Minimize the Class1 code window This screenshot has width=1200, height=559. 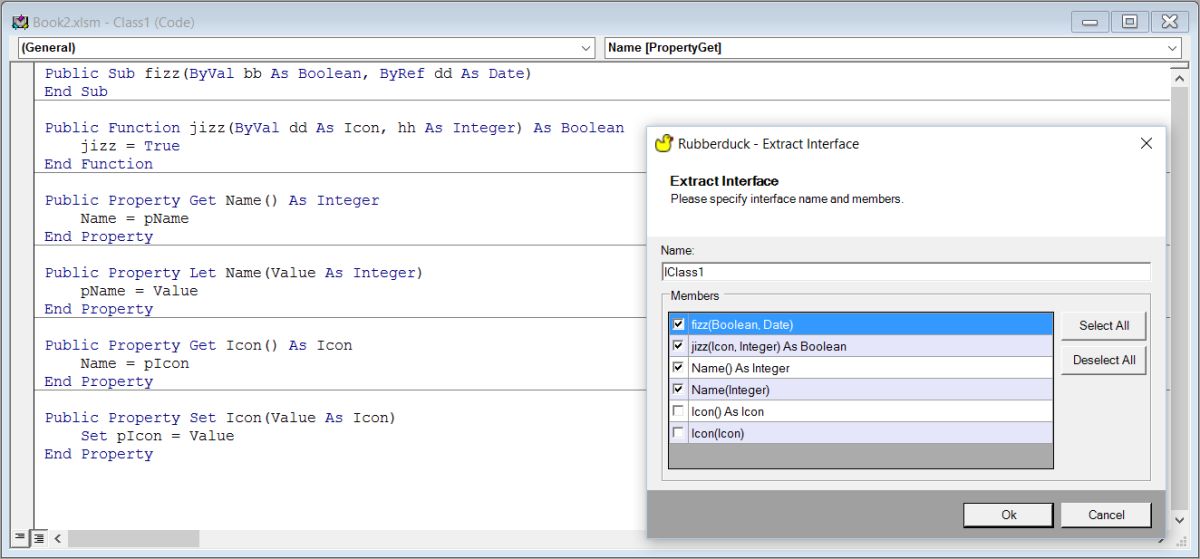click(1090, 21)
